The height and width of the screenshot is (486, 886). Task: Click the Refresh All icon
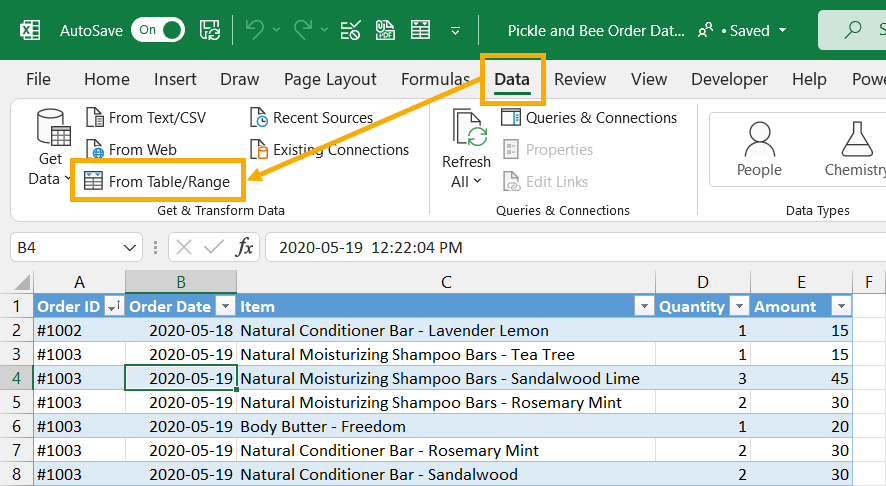pyautogui.click(x=468, y=129)
